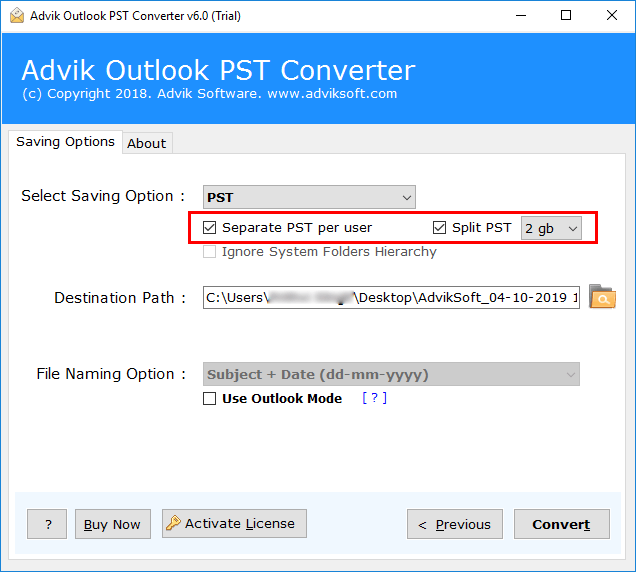Close the Advik Outlook PST Converter window
Viewport: 636px width, 572px height.
tap(612, 15)
